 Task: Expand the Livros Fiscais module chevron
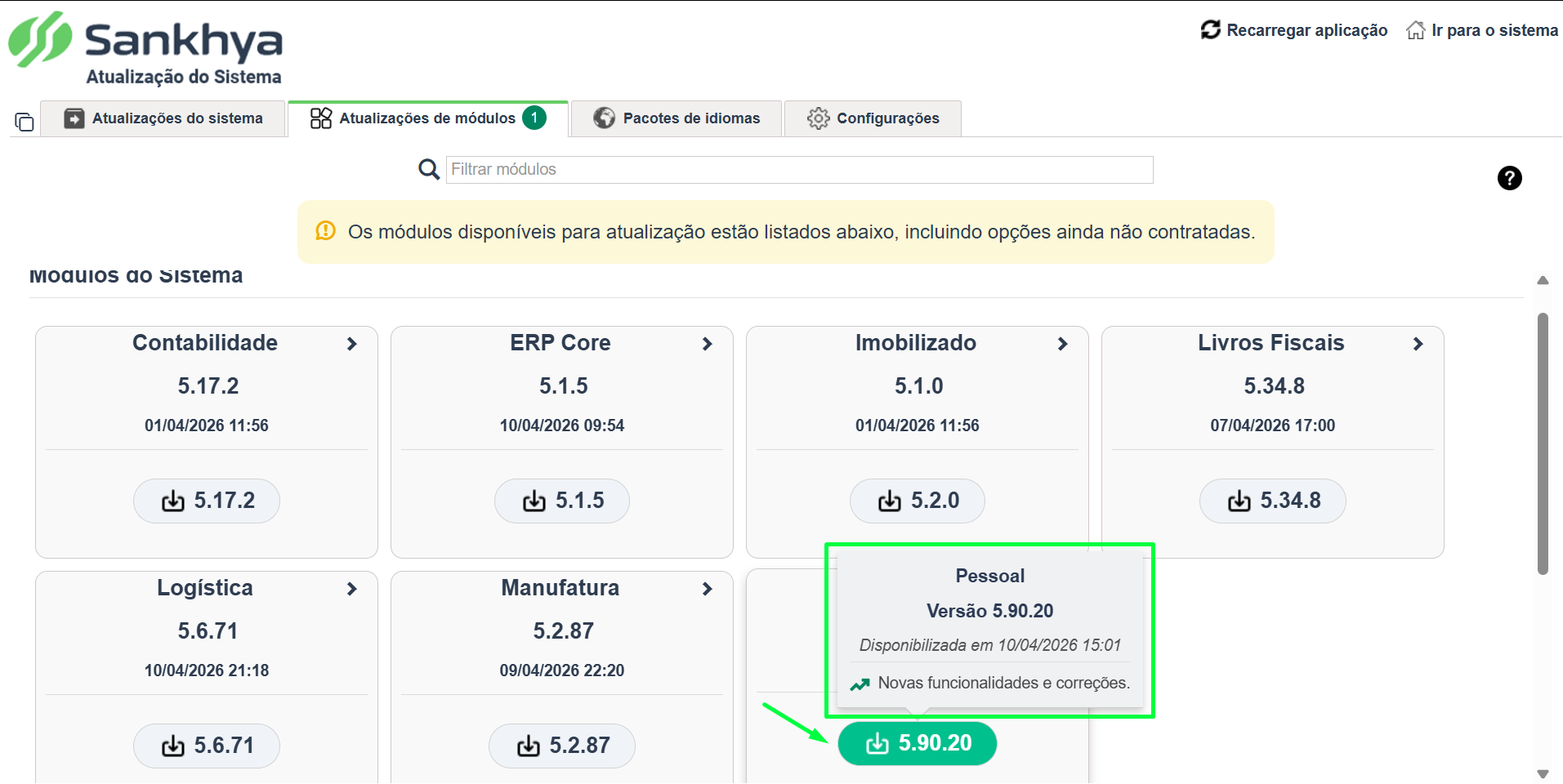coord(1418,344)
